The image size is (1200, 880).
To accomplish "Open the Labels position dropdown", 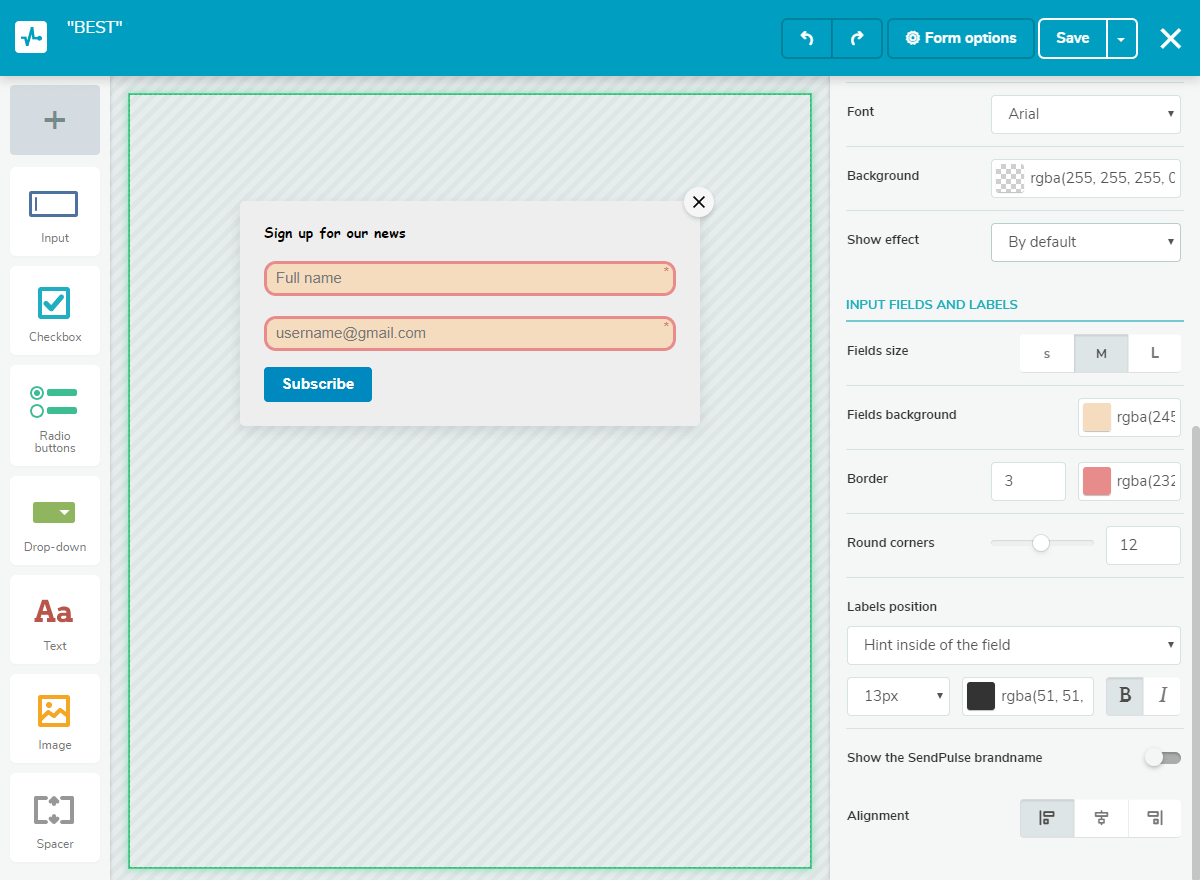I will pos(1013,645).
